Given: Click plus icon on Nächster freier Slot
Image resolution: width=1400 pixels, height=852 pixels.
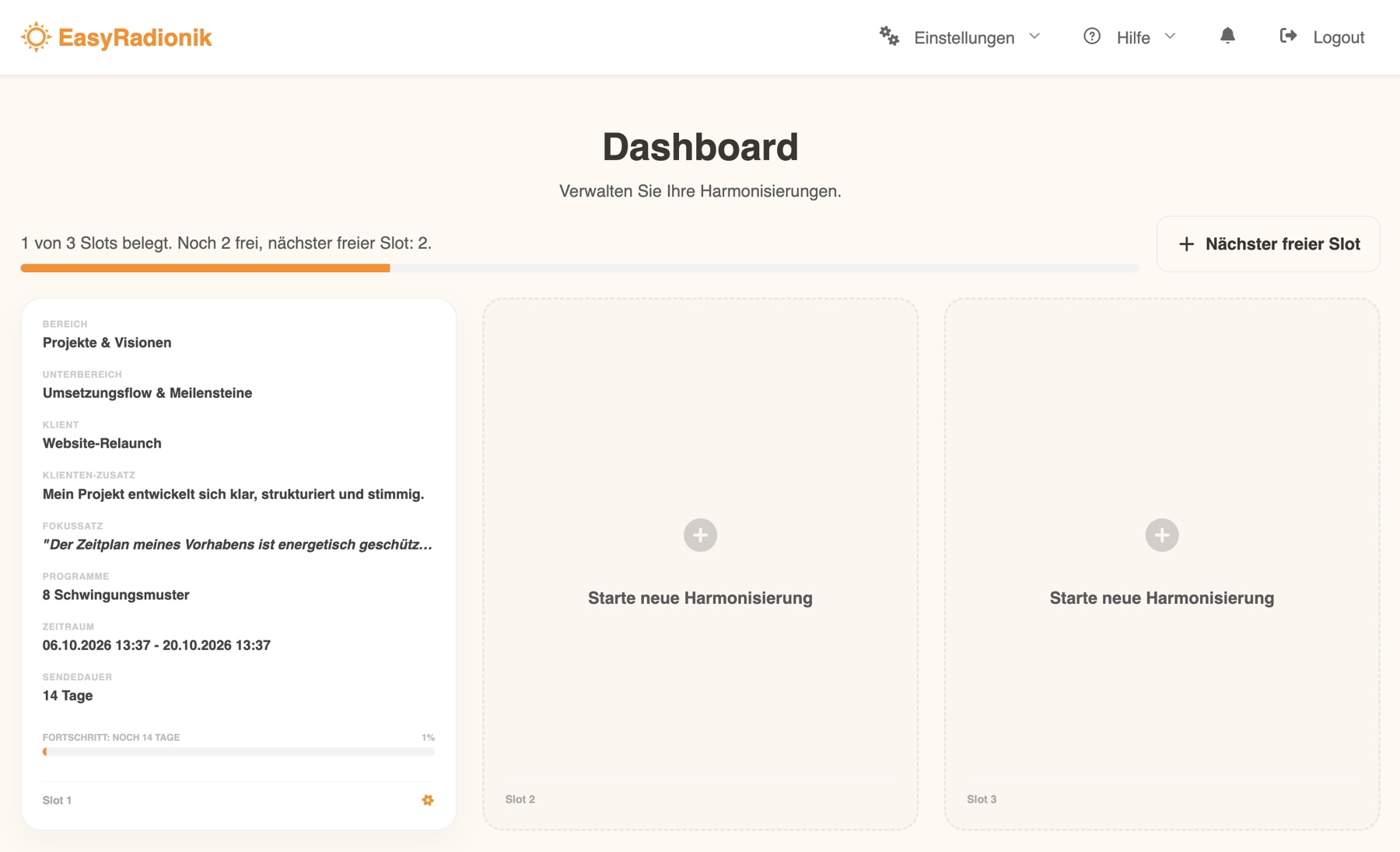Looking at the screenshot, I should (1186, 244).
